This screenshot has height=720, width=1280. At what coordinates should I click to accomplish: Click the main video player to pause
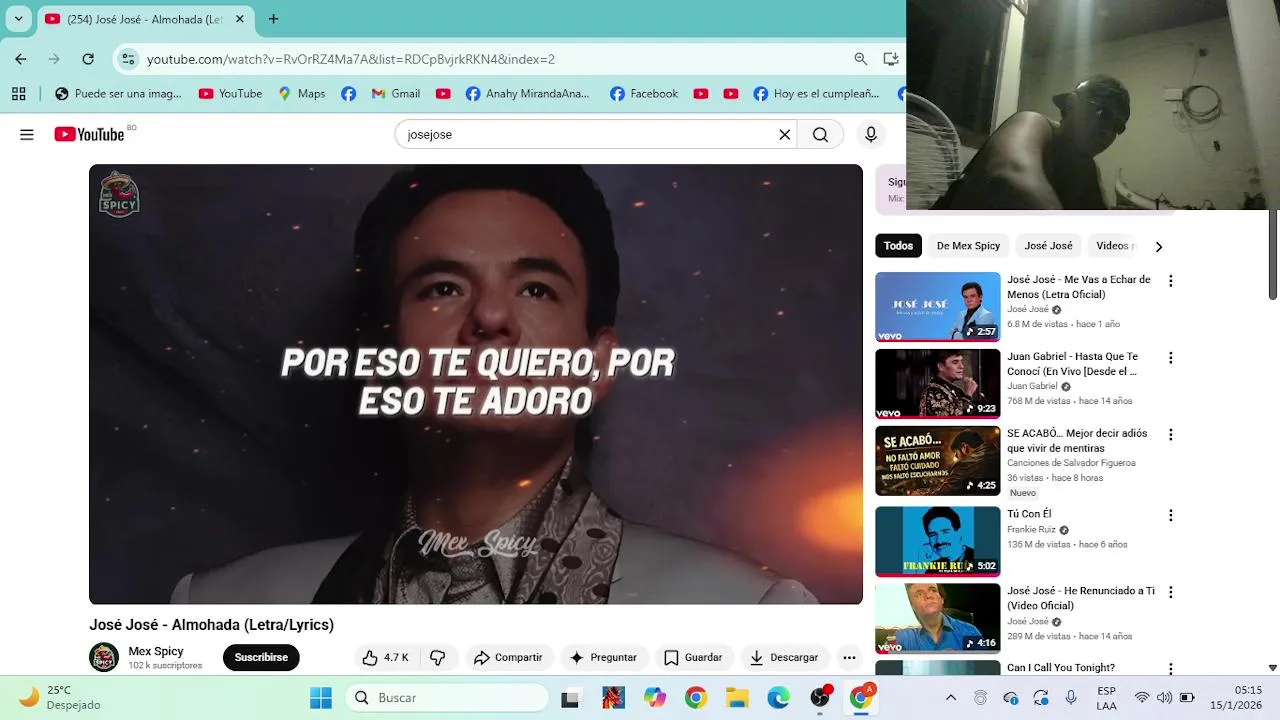(x=476, y=384)
